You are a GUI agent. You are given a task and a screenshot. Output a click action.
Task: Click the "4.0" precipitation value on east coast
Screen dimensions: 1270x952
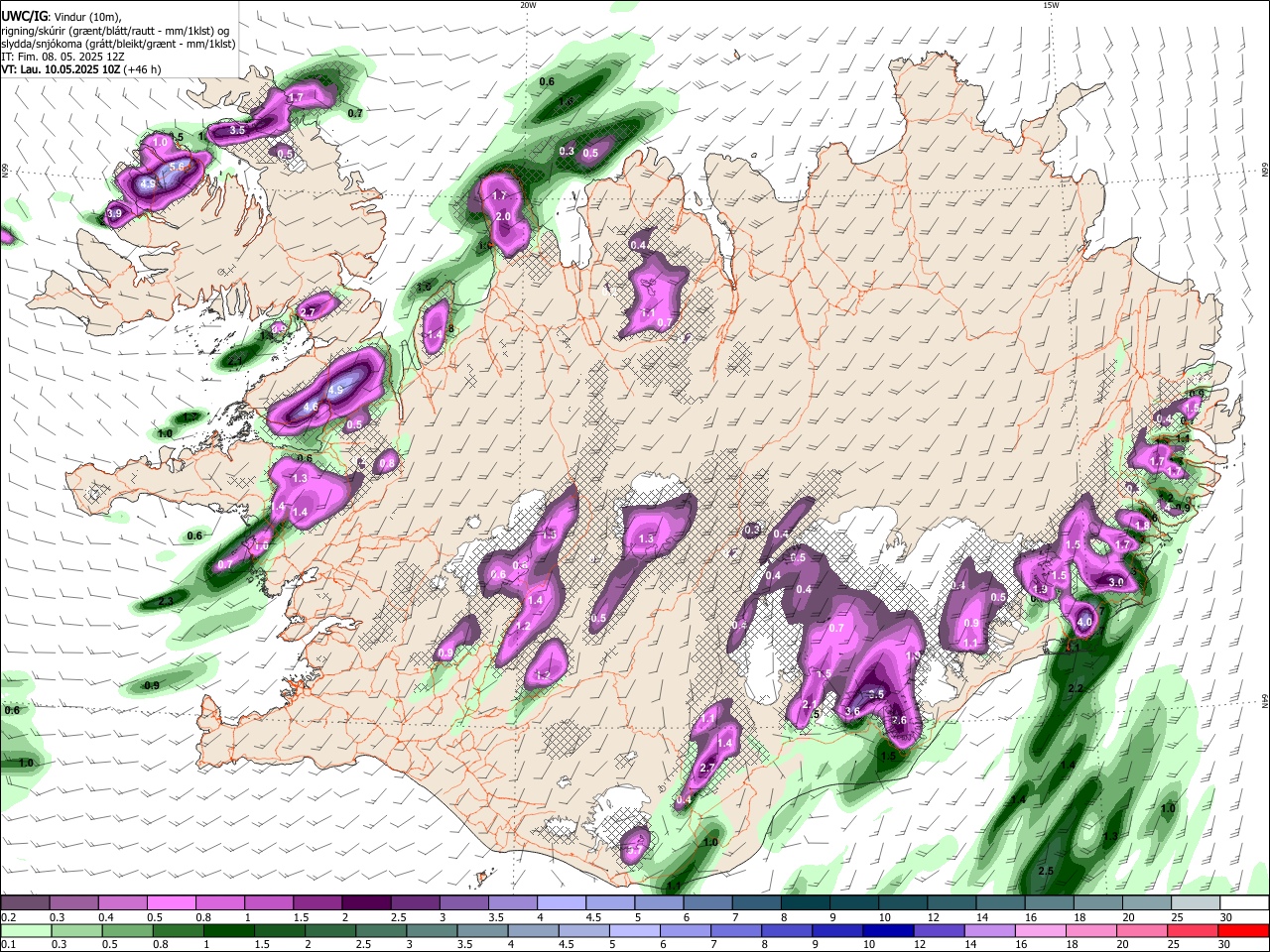(1084, 623)
